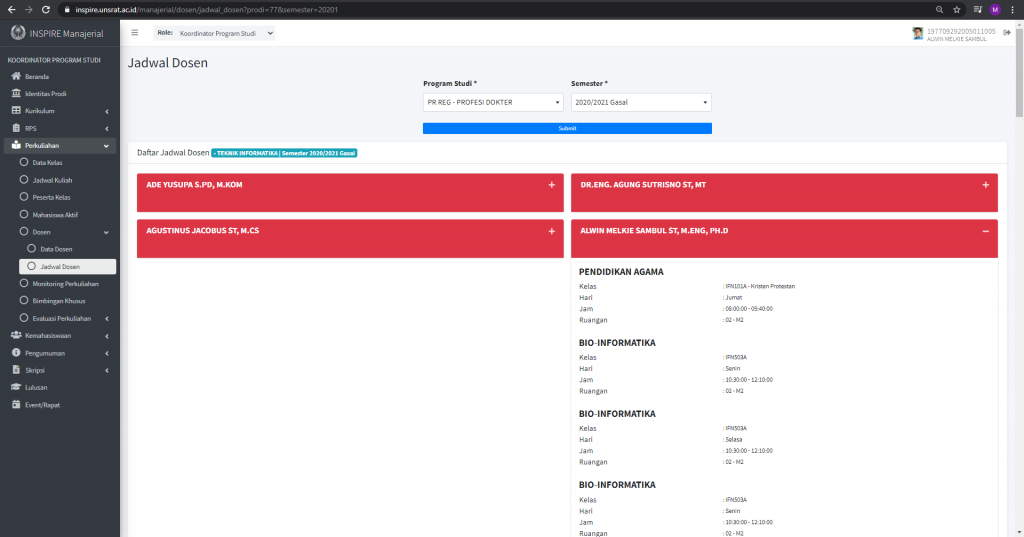Click the Teknik Informatika semester badge
The height and width of the screenshot is (537, 1024).
284,153
